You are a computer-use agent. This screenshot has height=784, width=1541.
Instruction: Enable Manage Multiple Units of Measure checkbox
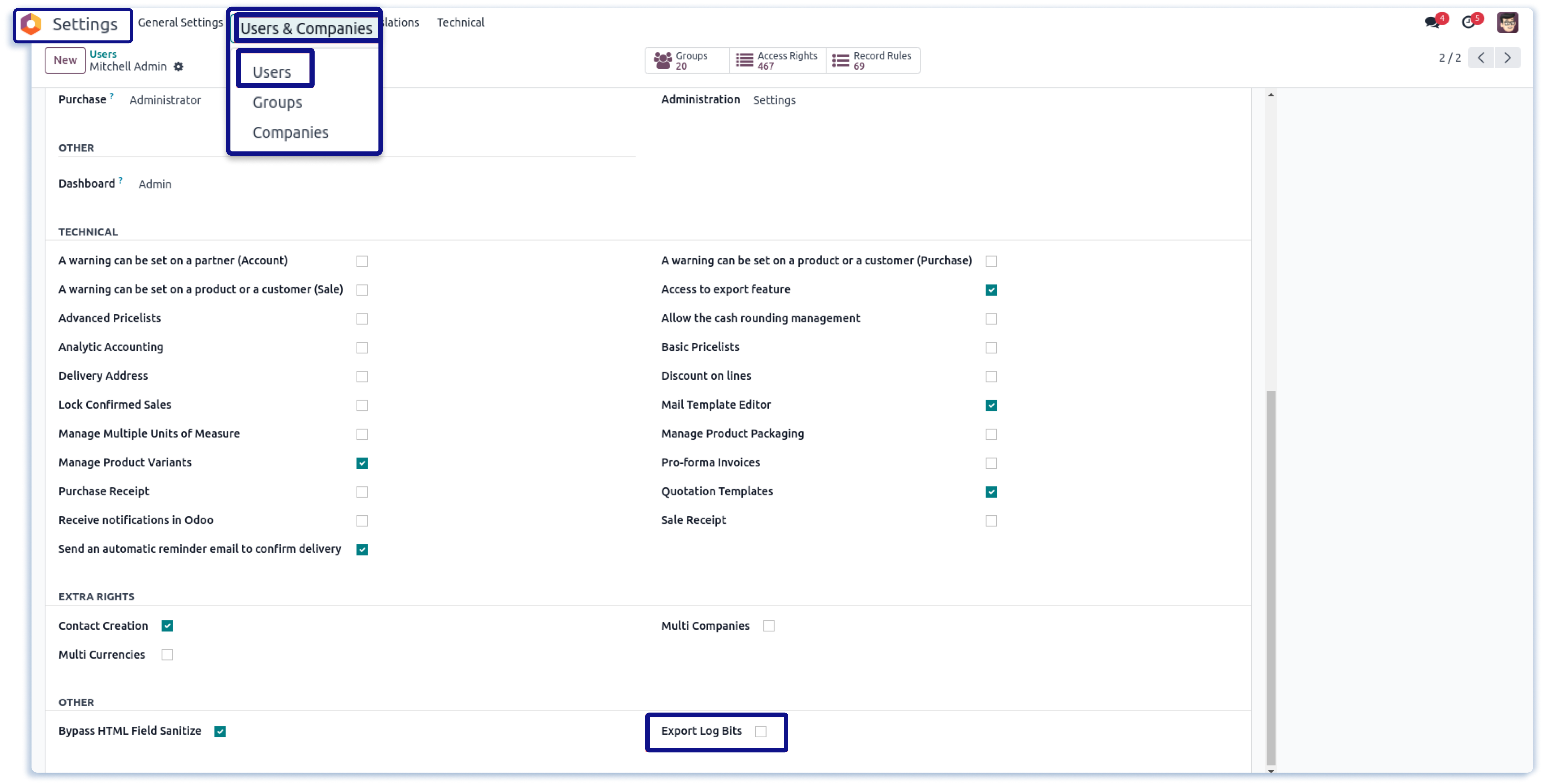click(x=362, y=434)
